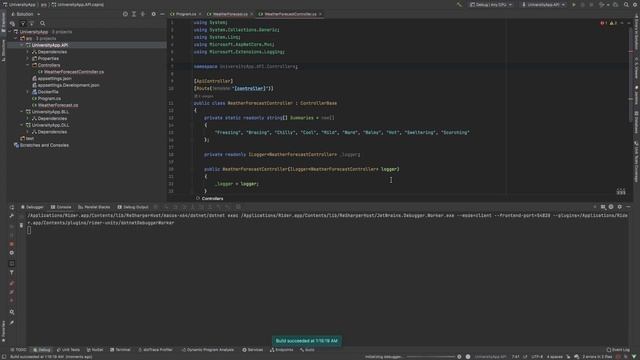640x360 pixels.
Task: Click the rerun icon at debug panel top-left
Action: pos(11,207)
